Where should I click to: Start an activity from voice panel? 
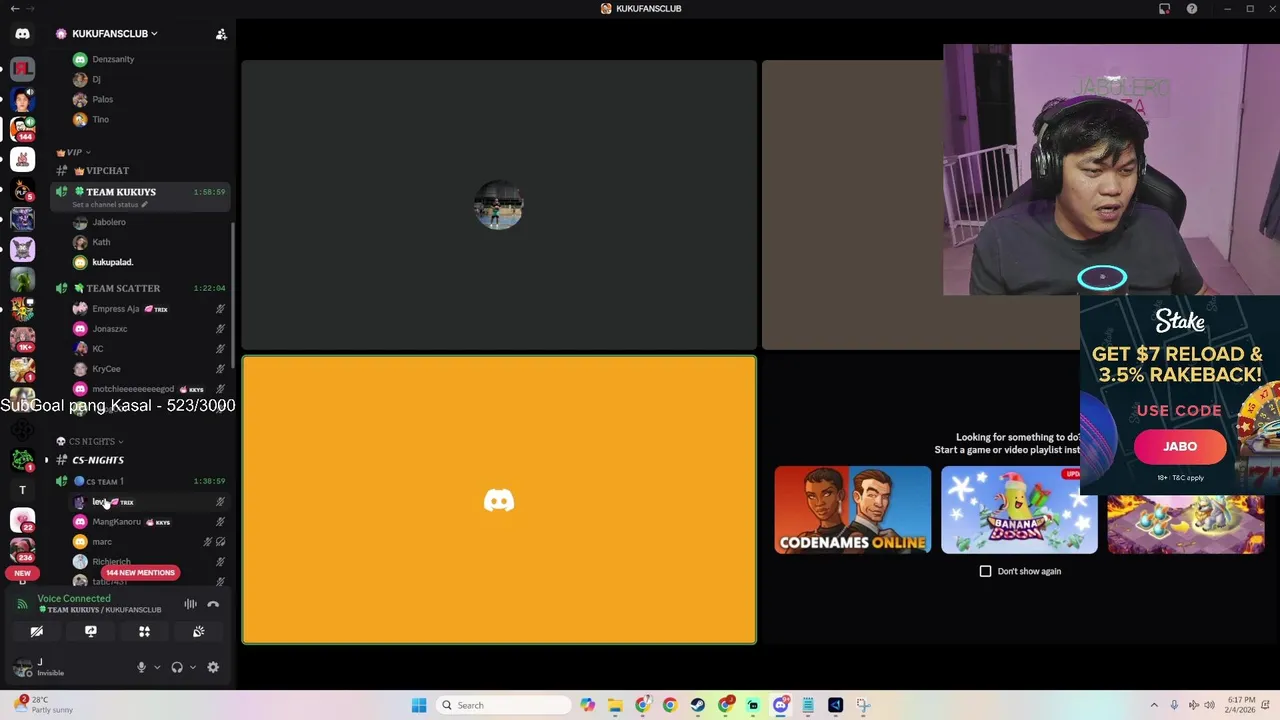pyautogui.click(x=144, y=631)
